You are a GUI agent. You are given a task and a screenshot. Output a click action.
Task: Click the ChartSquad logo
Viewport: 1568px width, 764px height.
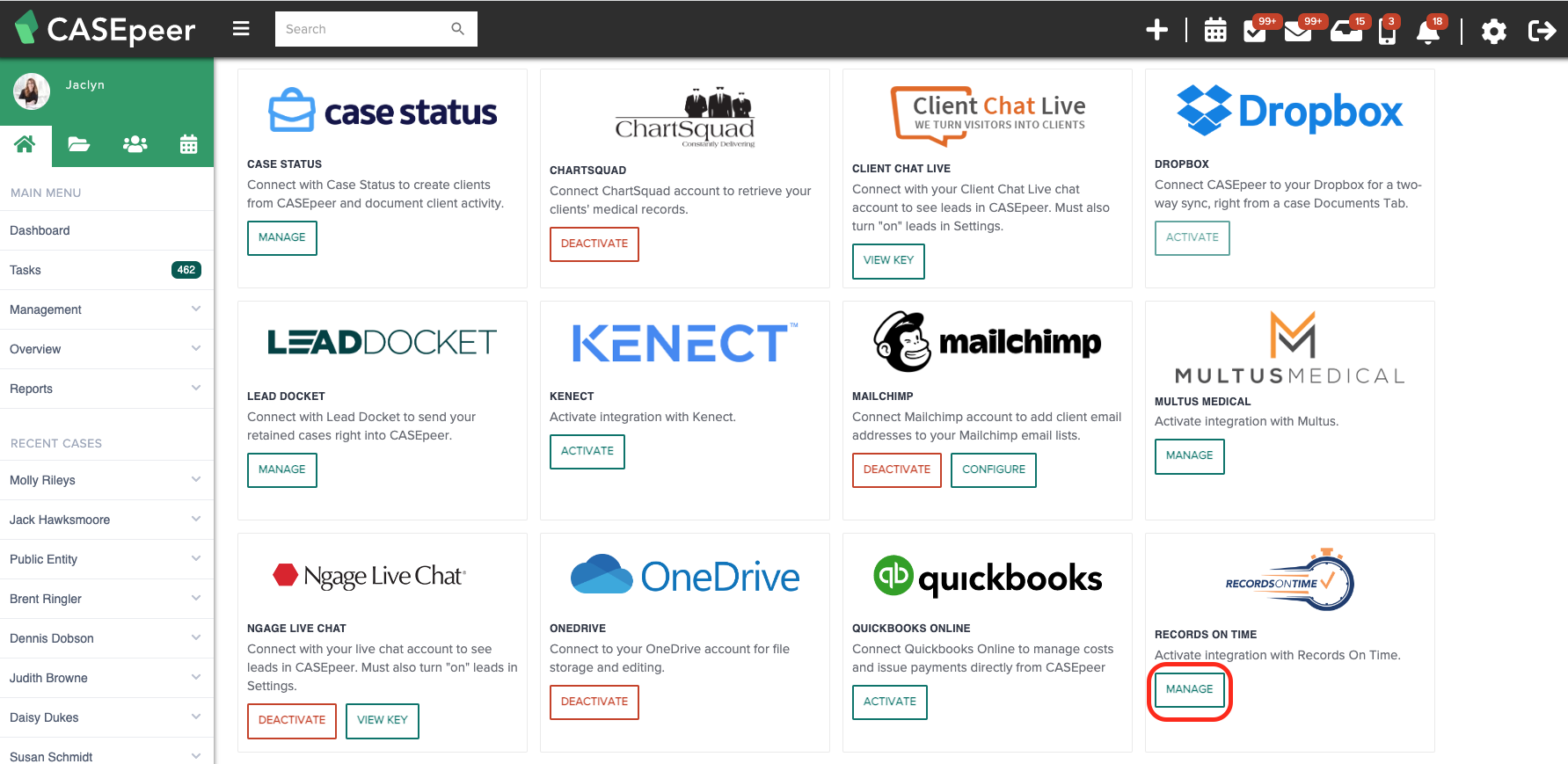685,117
